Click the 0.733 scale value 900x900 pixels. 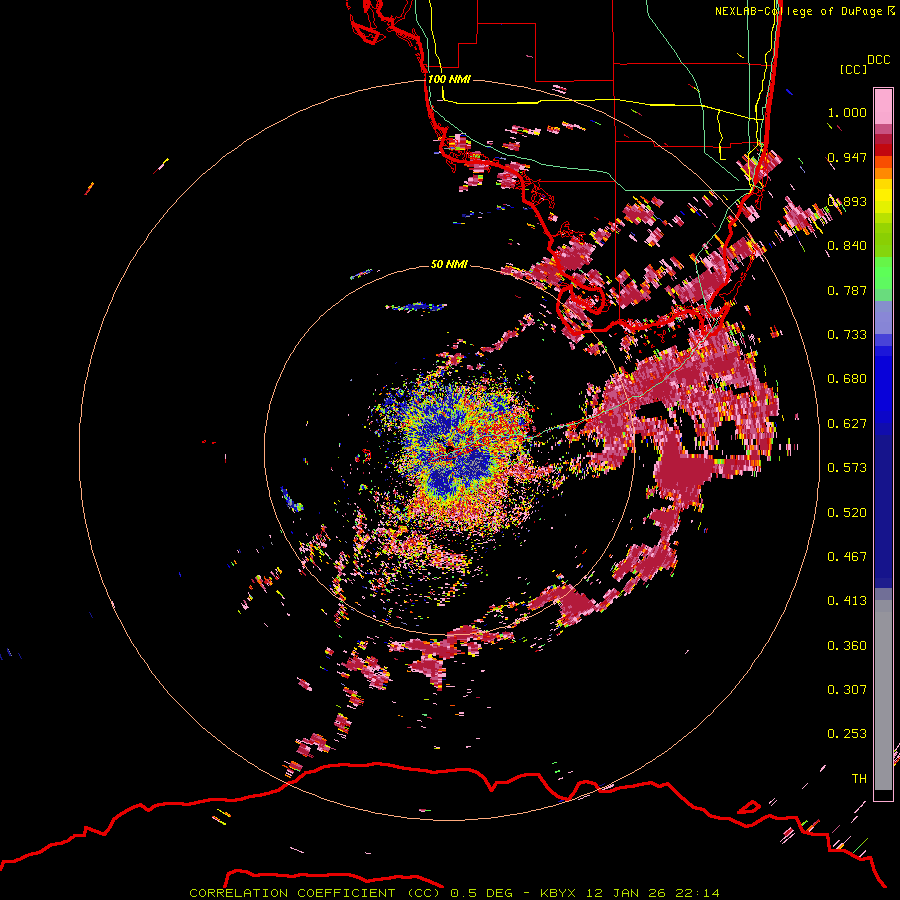point(847,335)
